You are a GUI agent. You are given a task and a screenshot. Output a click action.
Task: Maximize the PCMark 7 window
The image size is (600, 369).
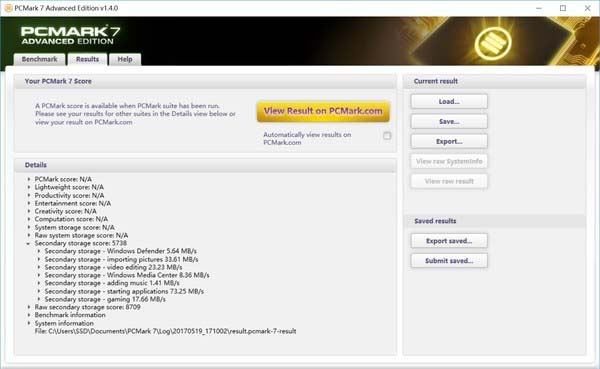563,8
